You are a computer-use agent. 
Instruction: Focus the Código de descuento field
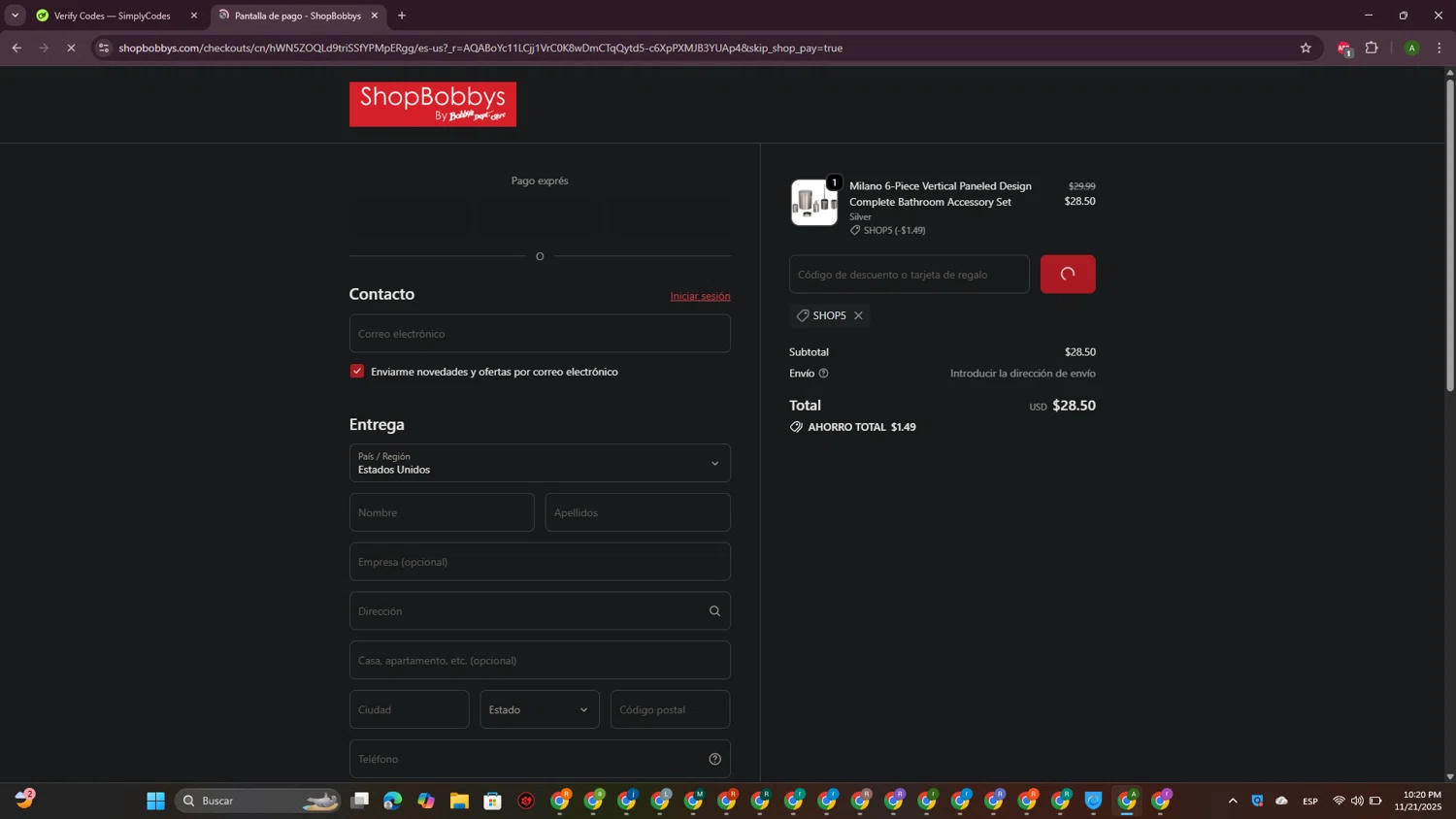coord(910,275)
